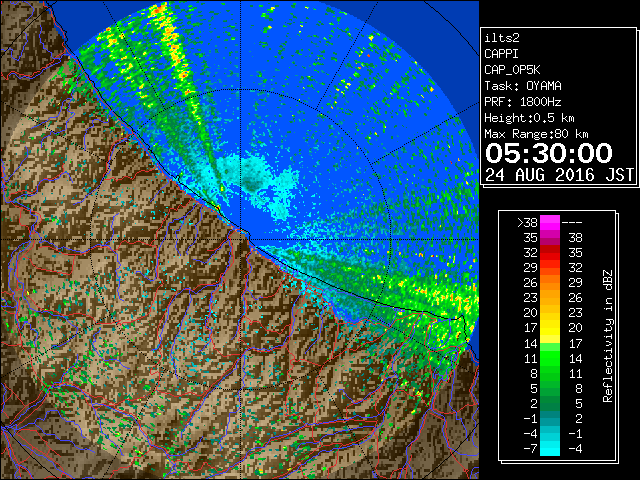Screen dimensions: 640x480
Task: Click the magenta >38 legend swatch
Action: tap(550, 223)
